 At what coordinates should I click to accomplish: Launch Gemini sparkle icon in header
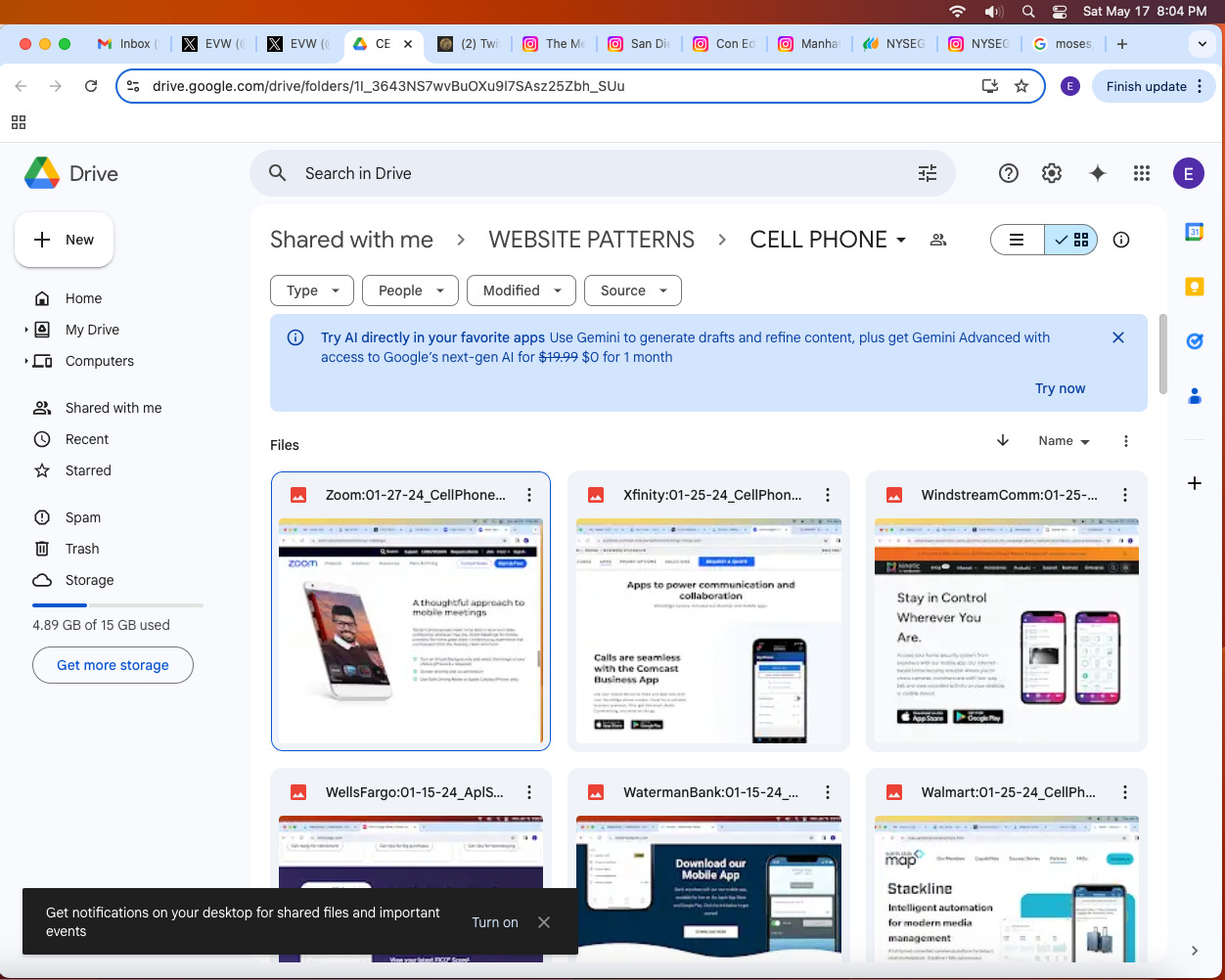1098,173
